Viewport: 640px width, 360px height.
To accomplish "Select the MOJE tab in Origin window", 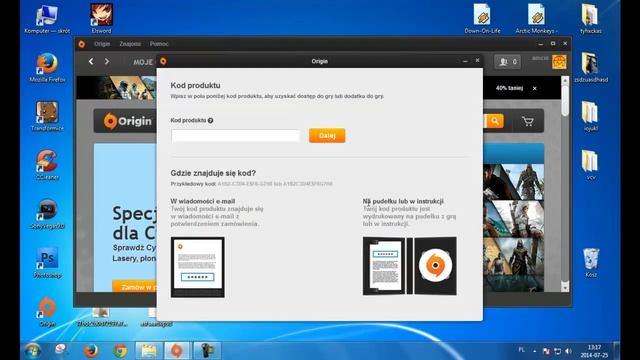I will (143, 62).
